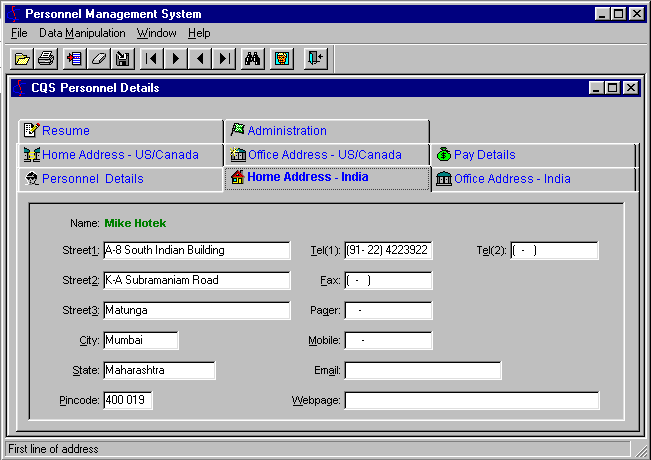Open the Office Address - India tab

click(512, 179)
